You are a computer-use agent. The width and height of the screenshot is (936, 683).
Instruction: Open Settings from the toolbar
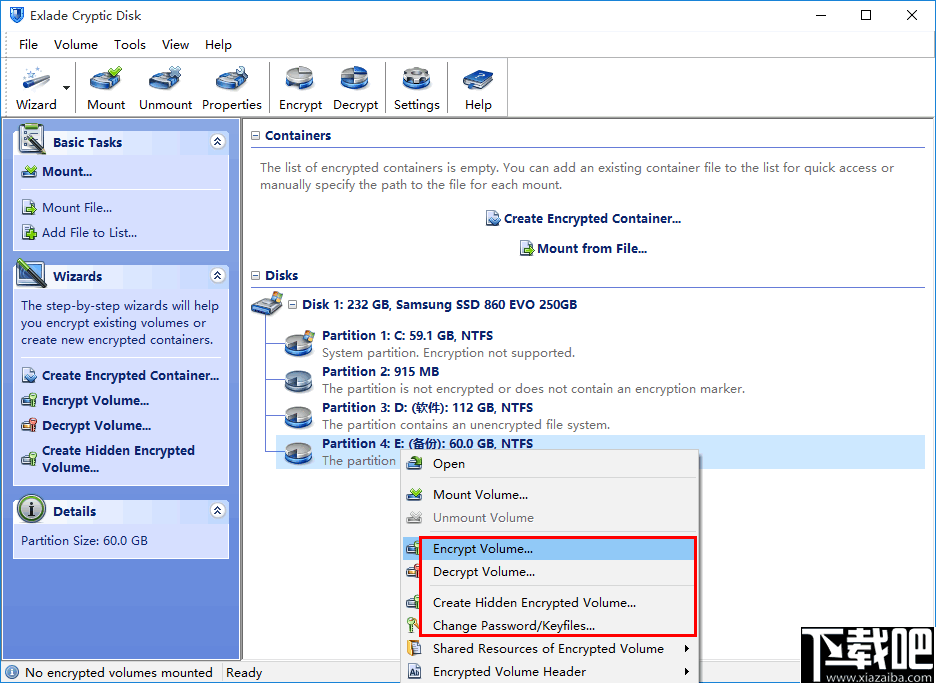tap(417, 88)
